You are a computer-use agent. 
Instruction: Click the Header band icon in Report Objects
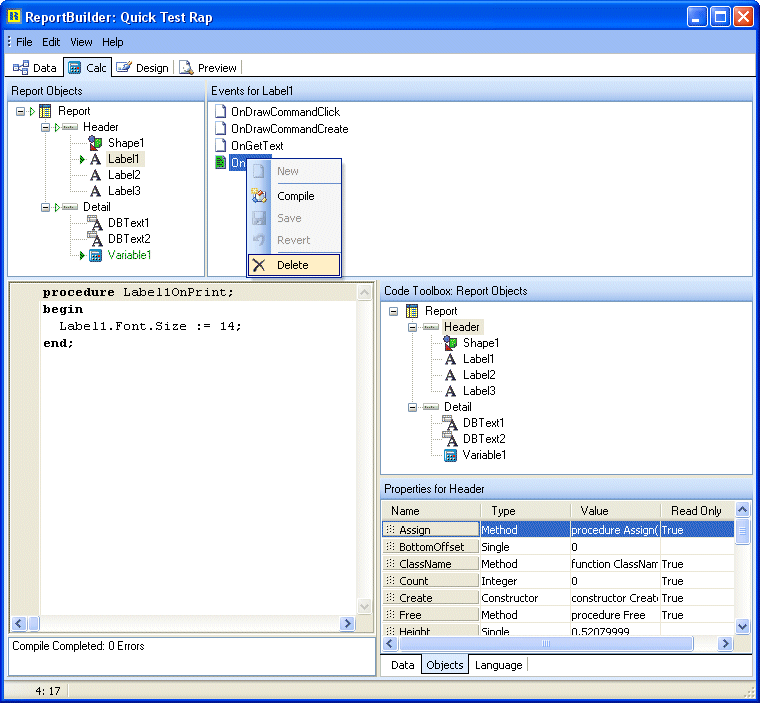click(70, 127)
